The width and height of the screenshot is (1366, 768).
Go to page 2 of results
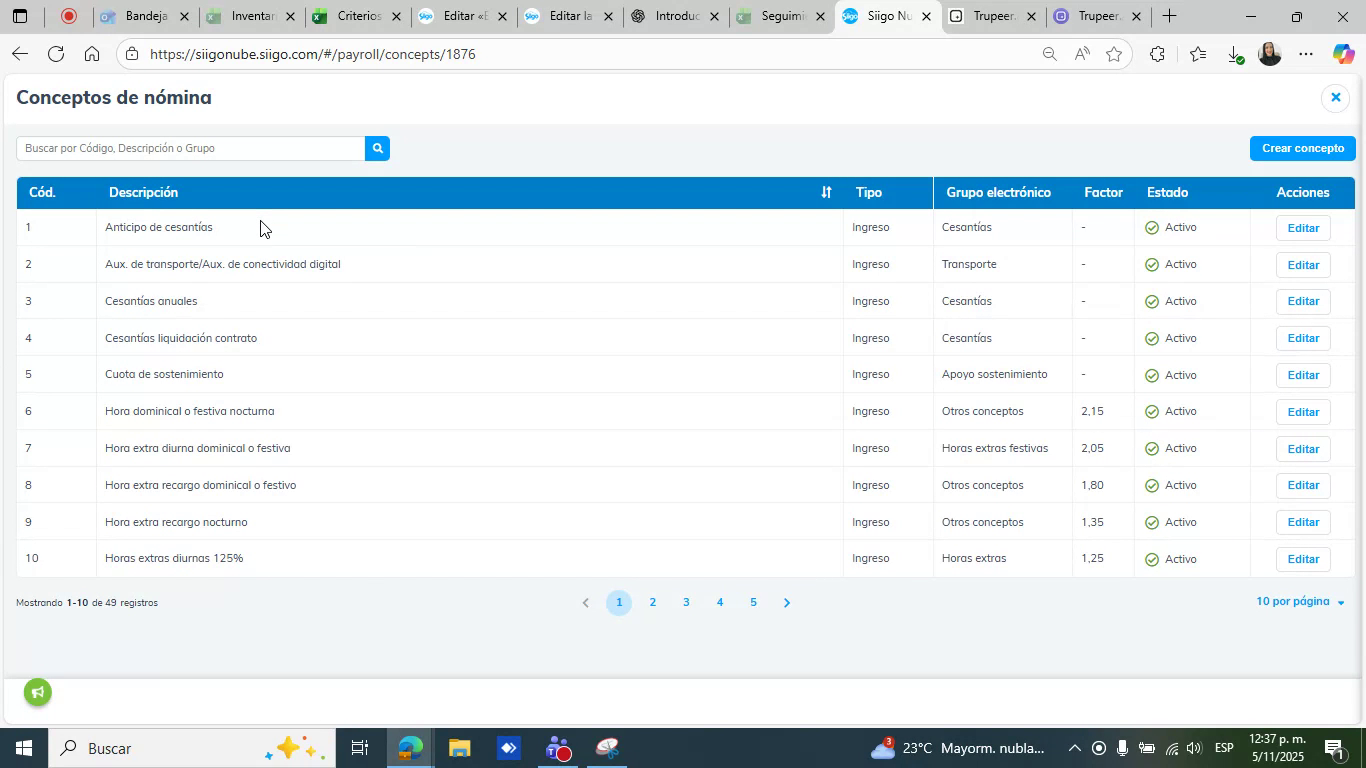pyautogui.click(x=653, y=603)
